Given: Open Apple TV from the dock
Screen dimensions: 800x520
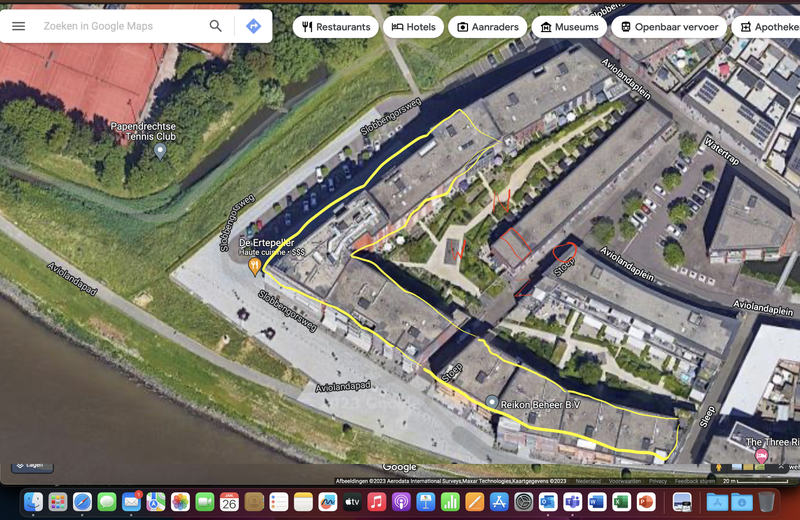Looking at the screenshot, I should point(352,502).
